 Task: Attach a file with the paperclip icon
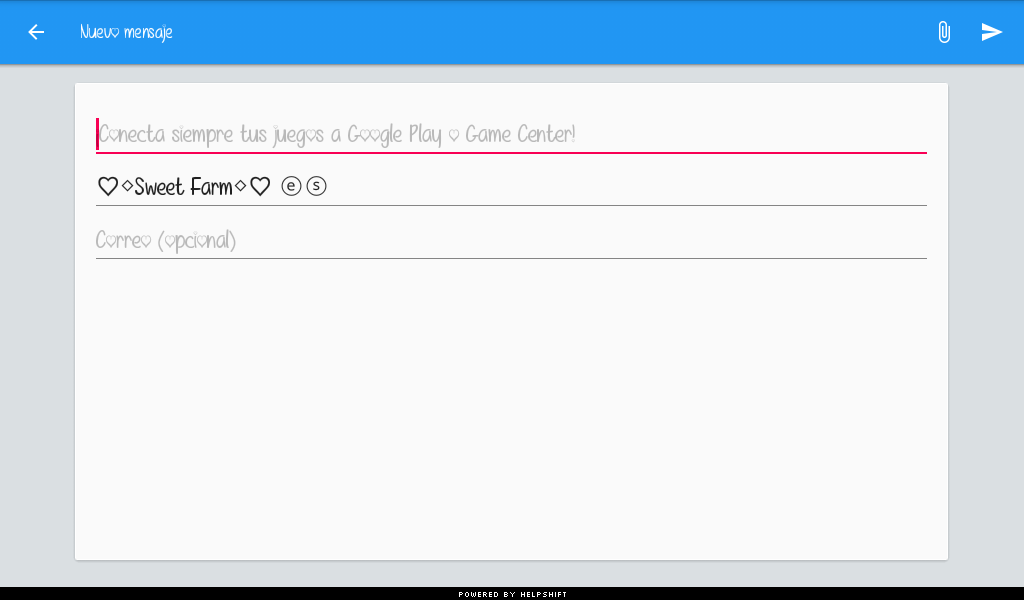pyautogui.click(x=944, y=32)
